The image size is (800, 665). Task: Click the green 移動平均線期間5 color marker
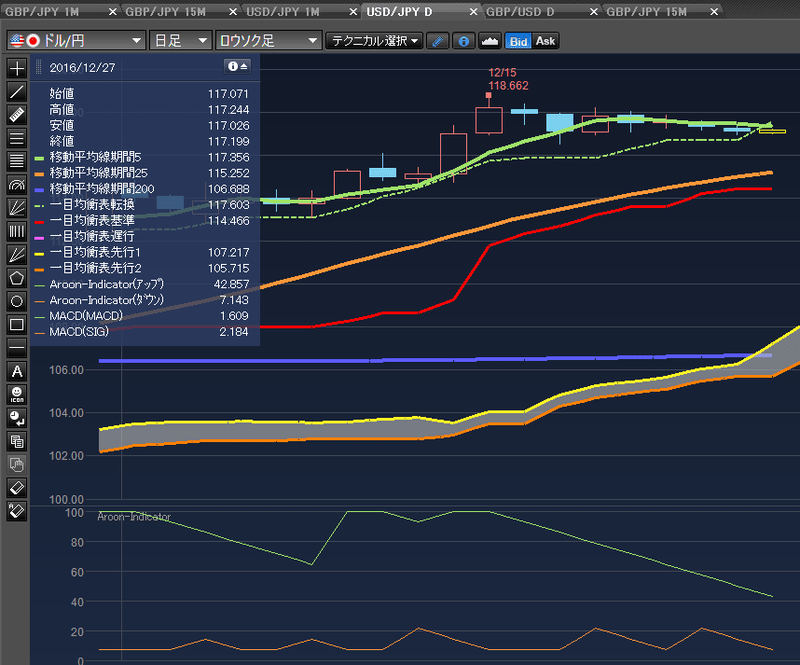pos(39,158)
